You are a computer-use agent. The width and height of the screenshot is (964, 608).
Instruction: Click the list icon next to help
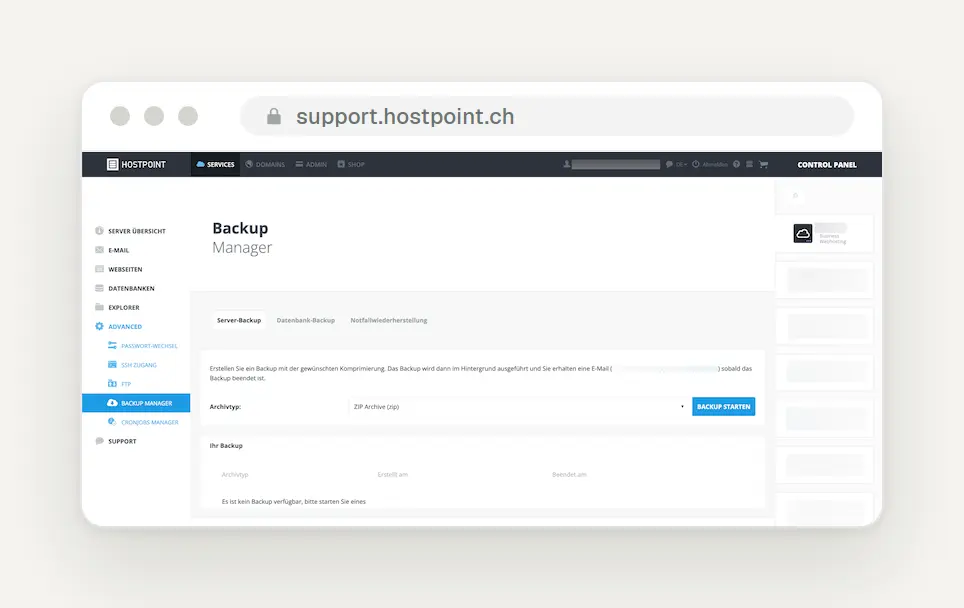749,164
